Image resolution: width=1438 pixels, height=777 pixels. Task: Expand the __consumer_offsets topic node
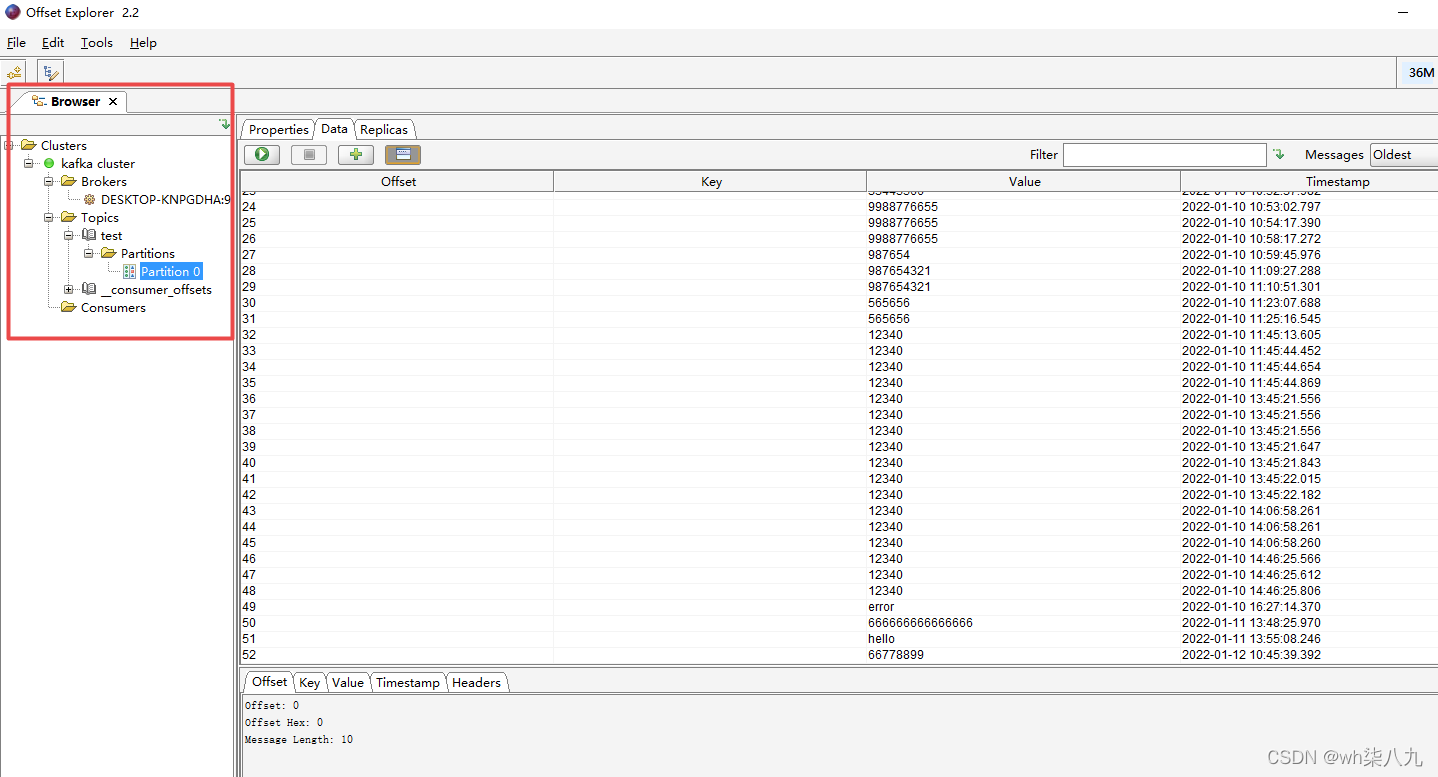tap(69, 289)
